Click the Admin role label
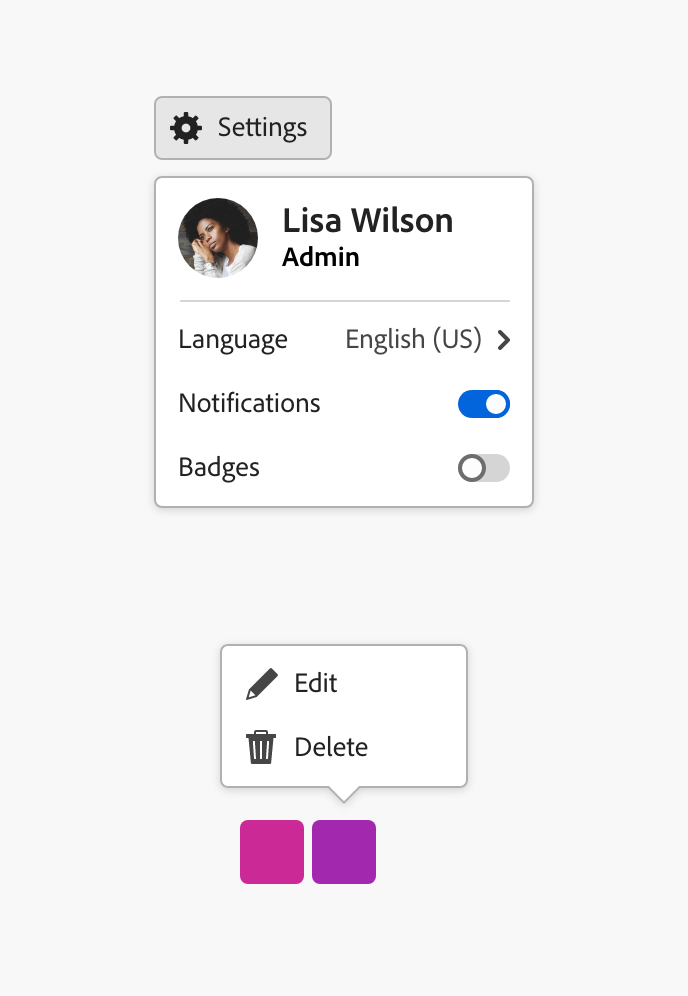The image size is (688, 996). pos(320,256)
